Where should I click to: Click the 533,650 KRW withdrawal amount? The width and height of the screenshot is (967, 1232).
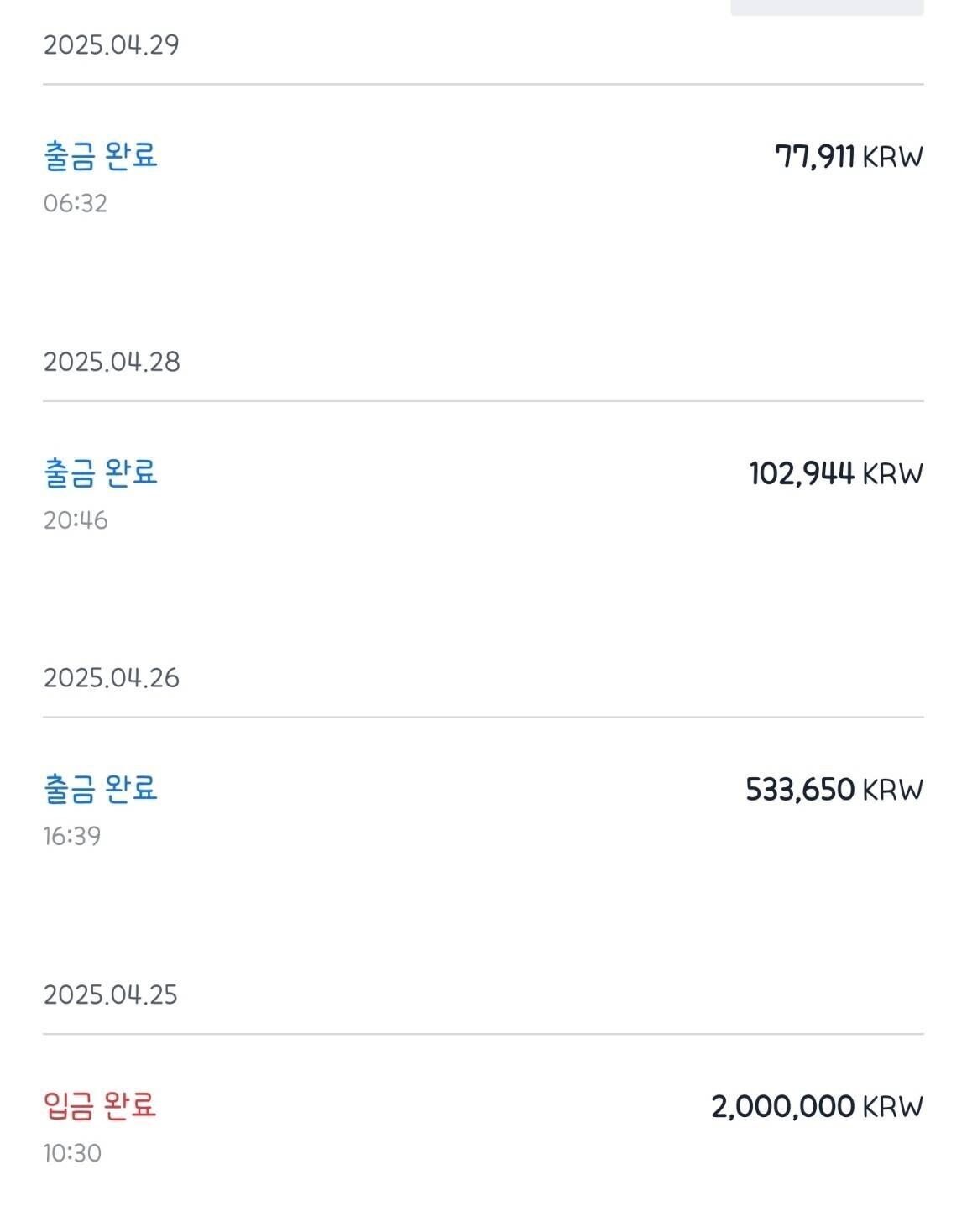click(834, 790)
